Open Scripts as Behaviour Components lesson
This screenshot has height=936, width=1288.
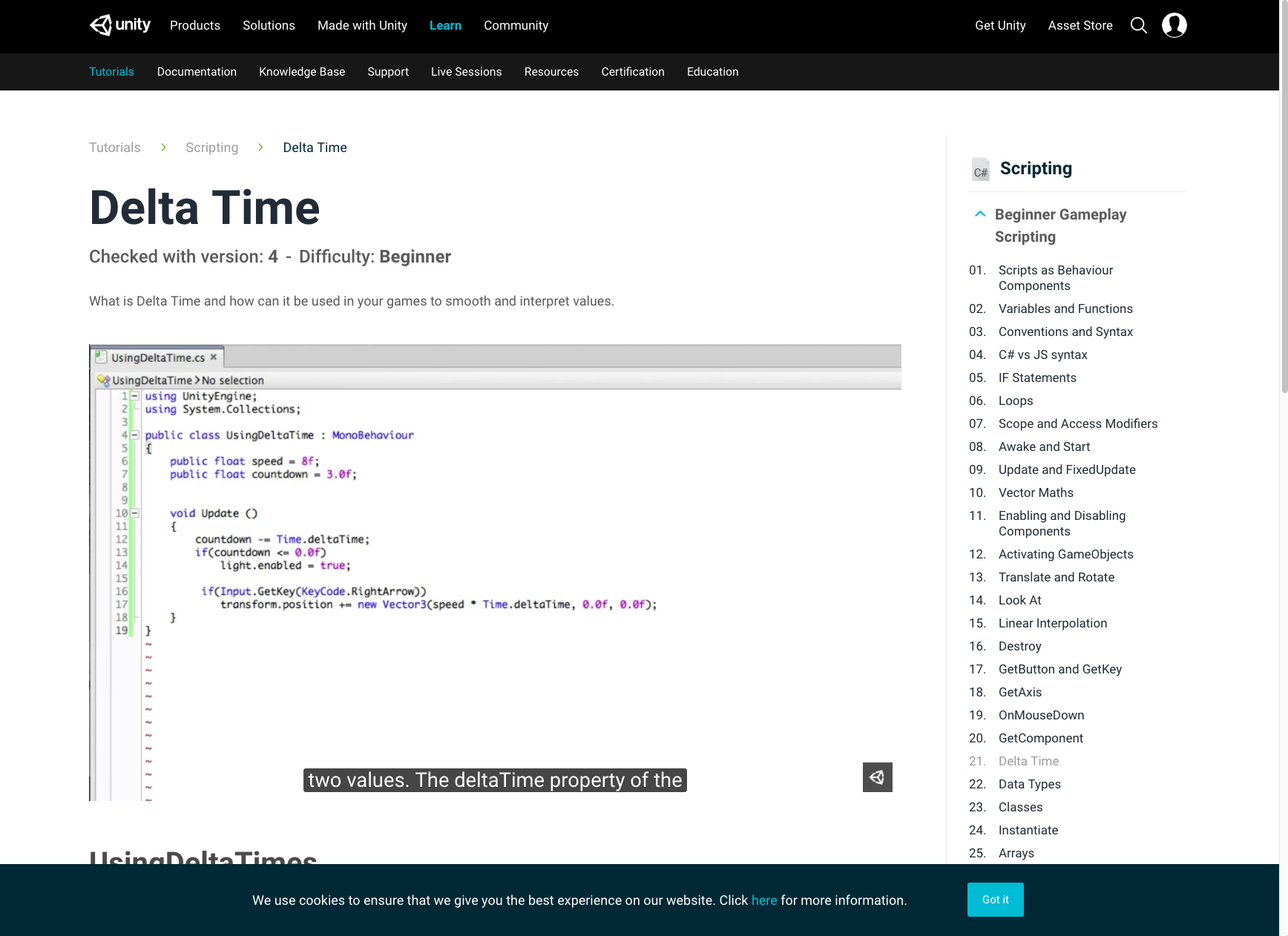1056,278
